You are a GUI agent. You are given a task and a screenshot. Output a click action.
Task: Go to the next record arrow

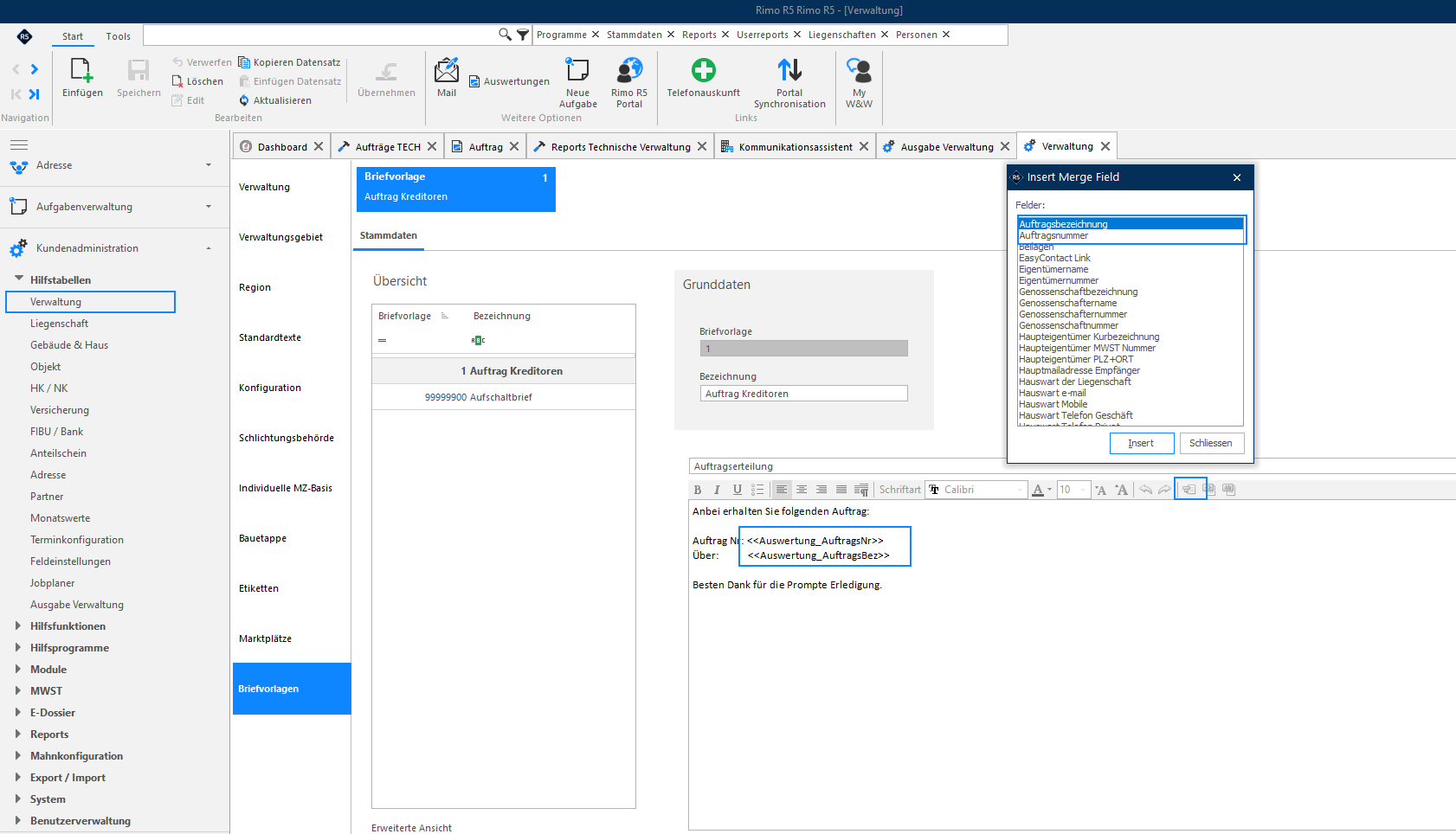[35, 69]
